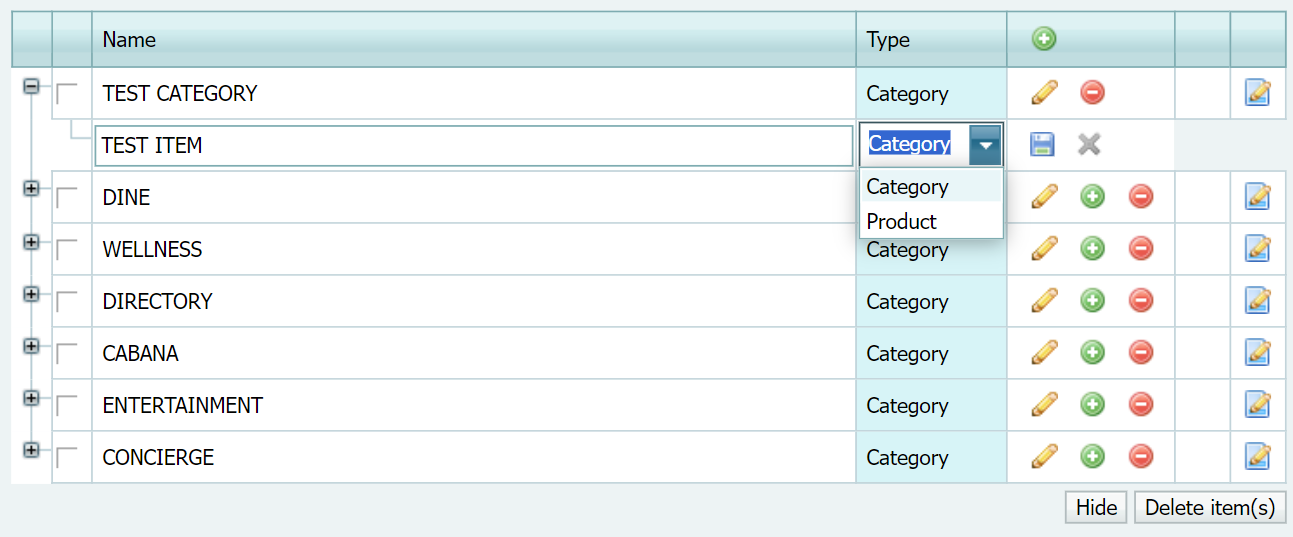Expand the DINE tree node
Screen dimensions: 1293x537
point(31,189)
